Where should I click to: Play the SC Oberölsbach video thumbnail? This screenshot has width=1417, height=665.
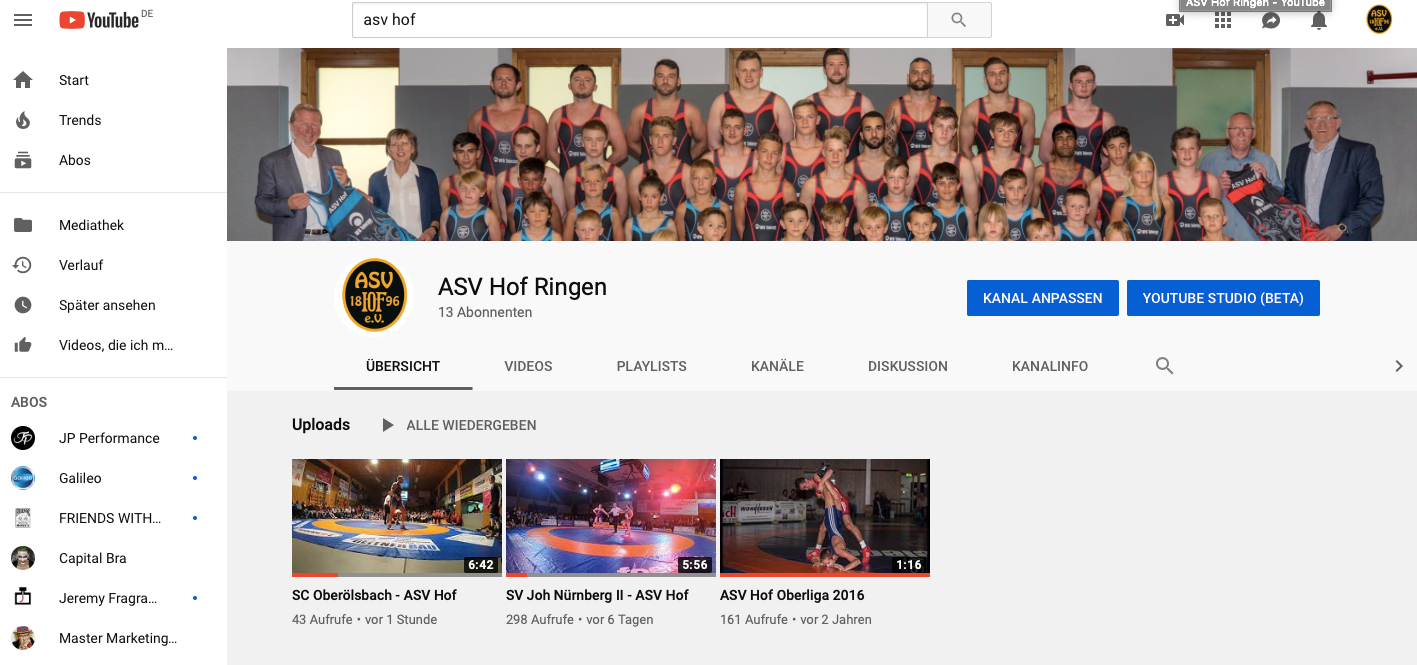pyautogui.click(x=397, y=518)
